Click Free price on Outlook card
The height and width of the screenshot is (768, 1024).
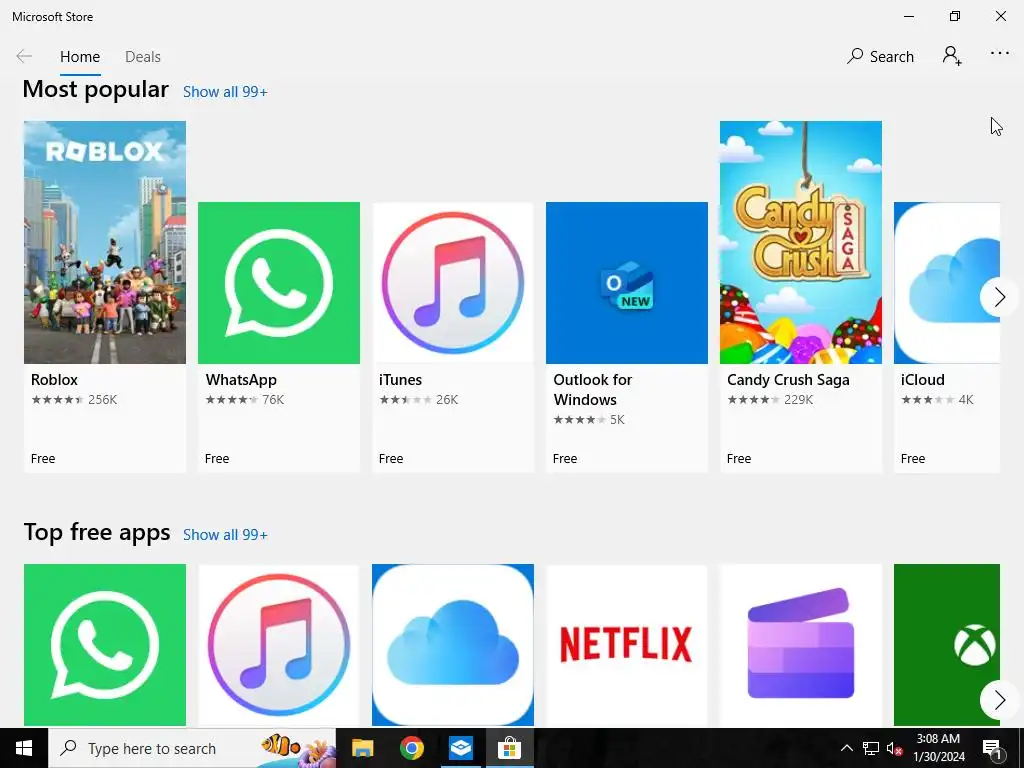(x=565, y=458)
